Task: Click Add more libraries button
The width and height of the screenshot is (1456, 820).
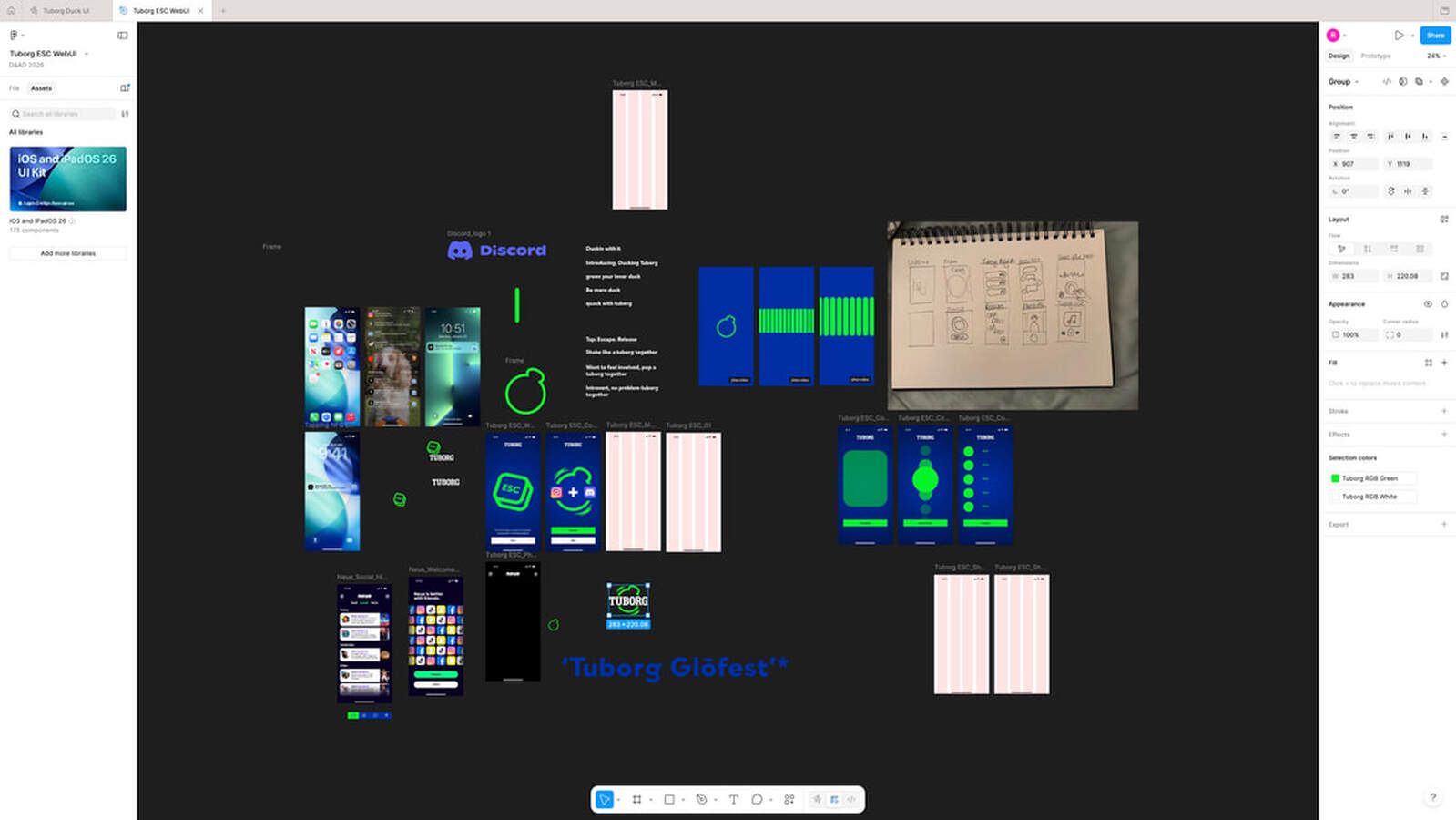Action: pyautogui.click(x=68, y=253)
